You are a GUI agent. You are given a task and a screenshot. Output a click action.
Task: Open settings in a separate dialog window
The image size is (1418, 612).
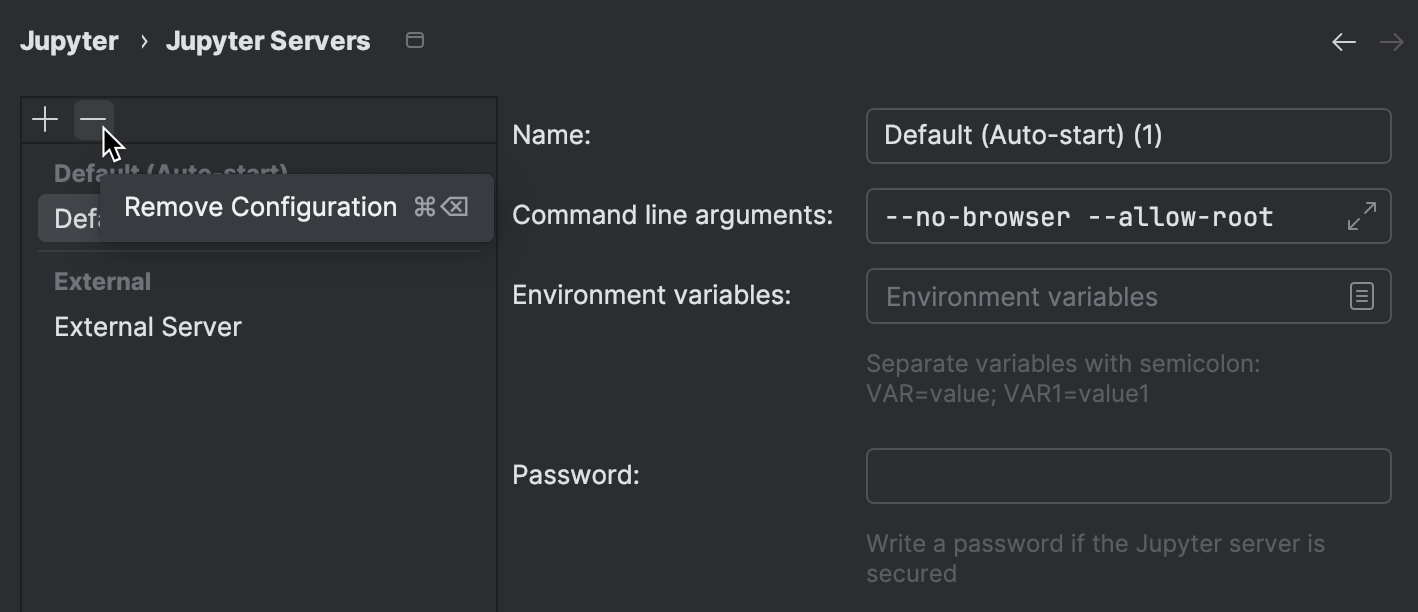tap(415, 40)
